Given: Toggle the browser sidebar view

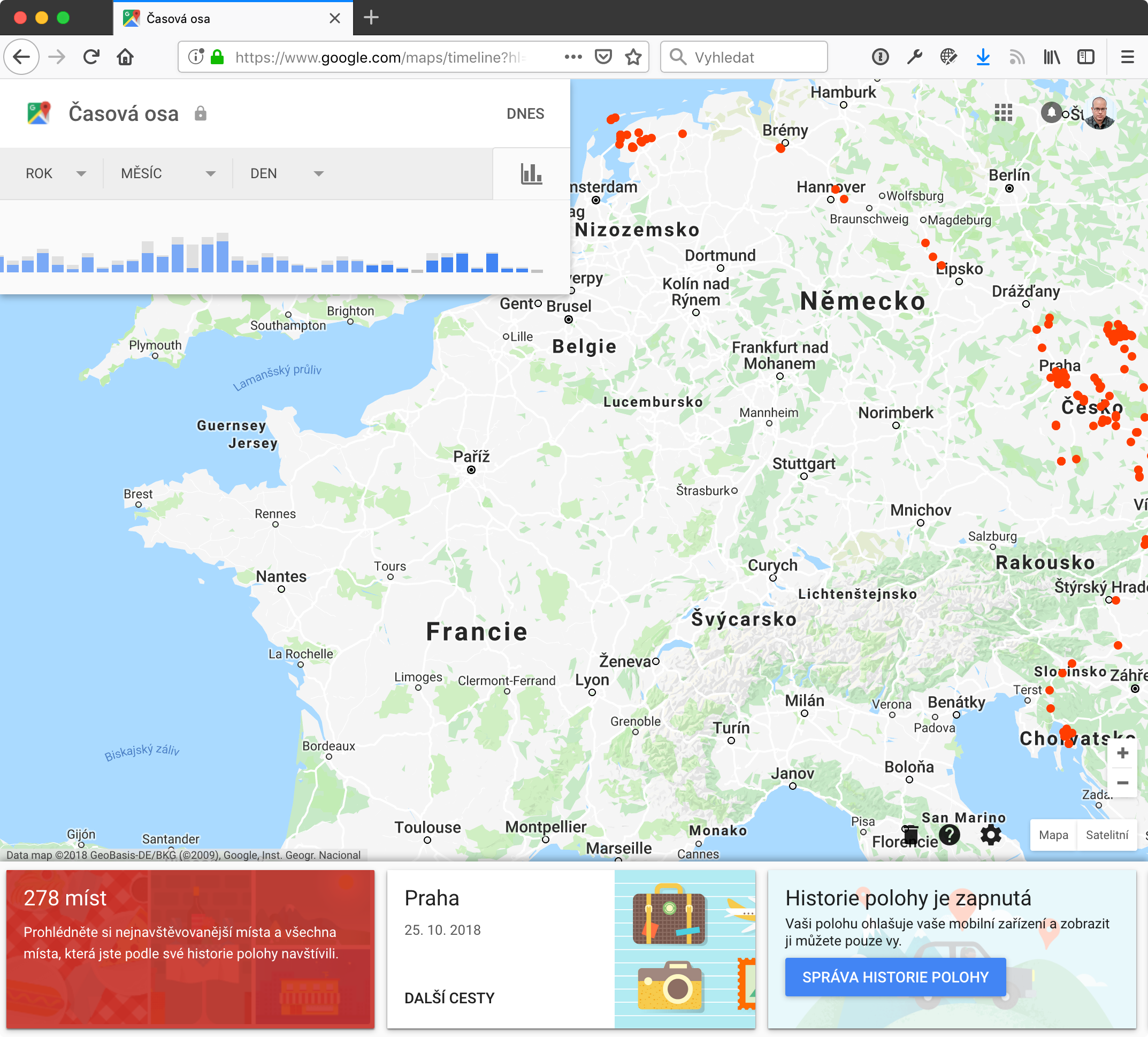Looking at the screenshot, I should pos(1086,57).
